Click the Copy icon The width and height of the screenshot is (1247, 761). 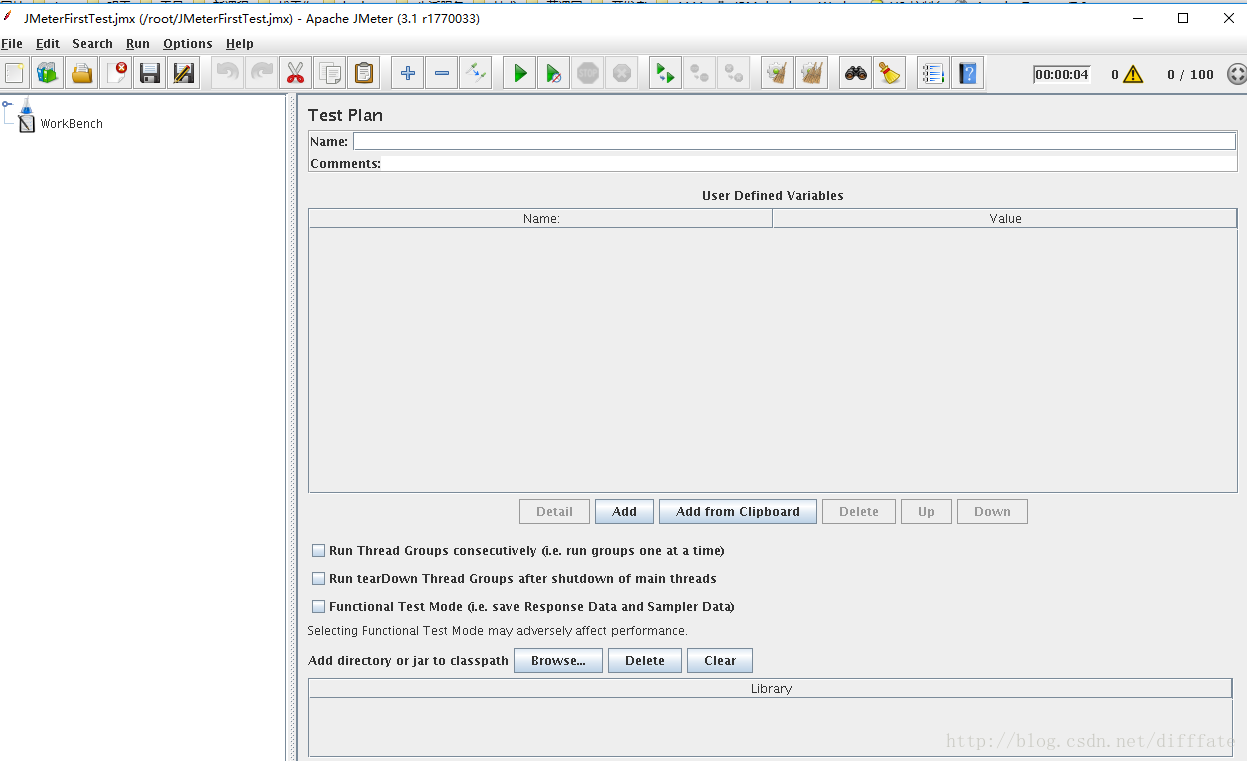(x=330, y=73)
